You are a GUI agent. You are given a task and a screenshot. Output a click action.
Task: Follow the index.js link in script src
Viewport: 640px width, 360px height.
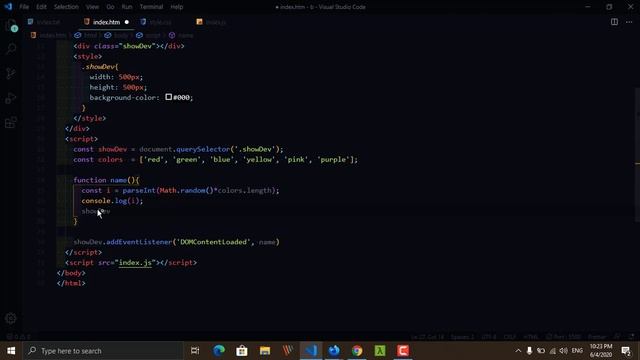point(135,262)
